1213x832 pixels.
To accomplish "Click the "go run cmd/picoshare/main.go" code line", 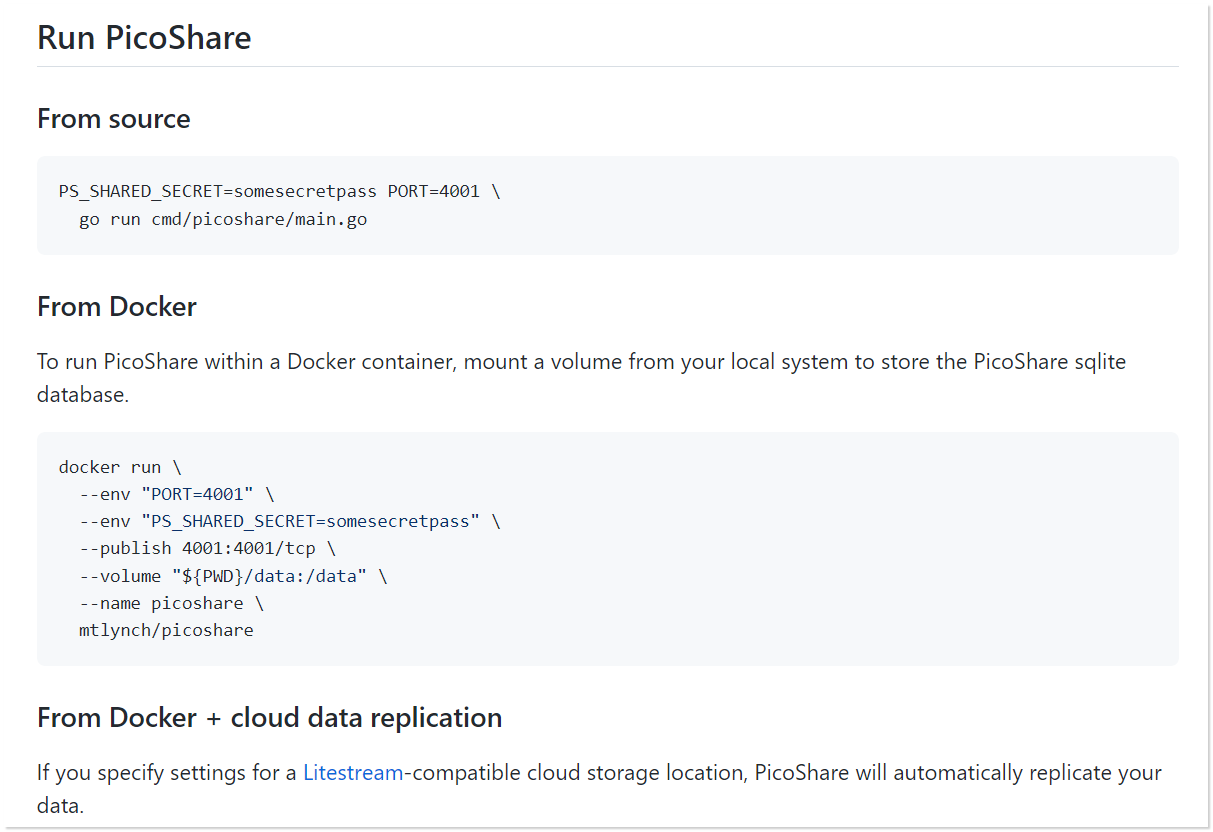I will pyautogui.click(x=223, y=219).
